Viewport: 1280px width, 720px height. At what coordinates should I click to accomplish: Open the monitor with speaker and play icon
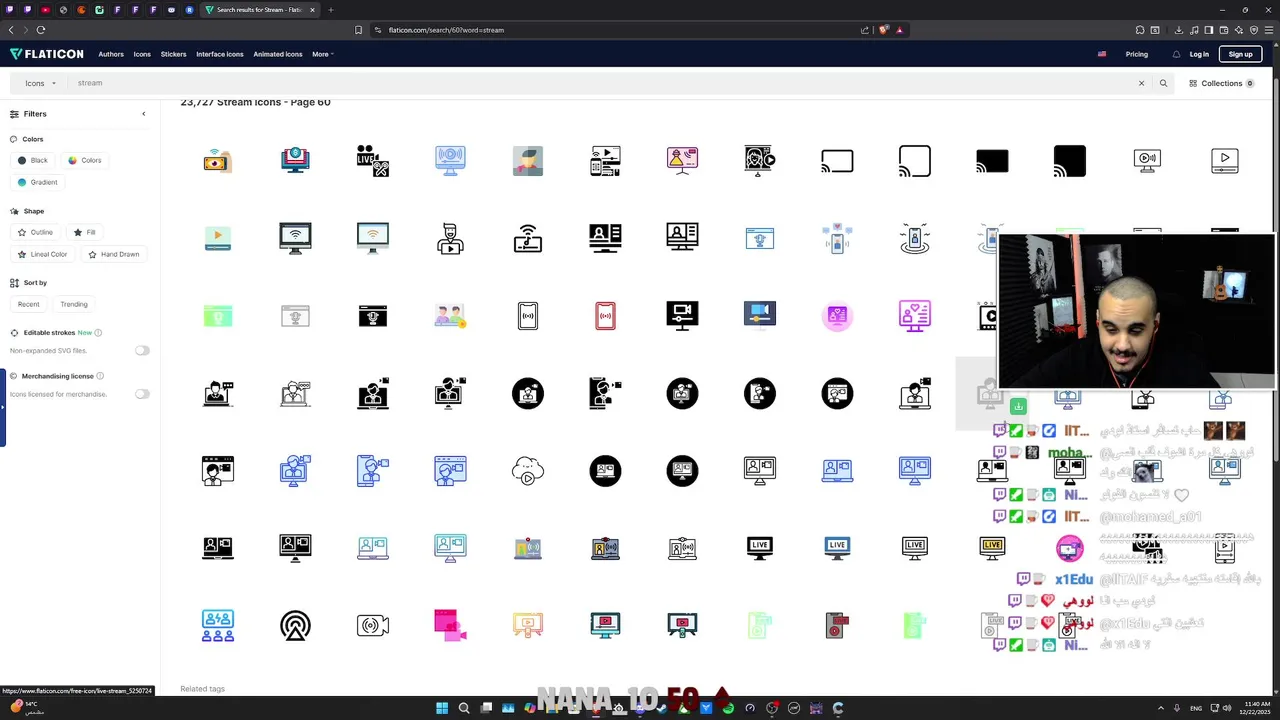coord(1147,161)
